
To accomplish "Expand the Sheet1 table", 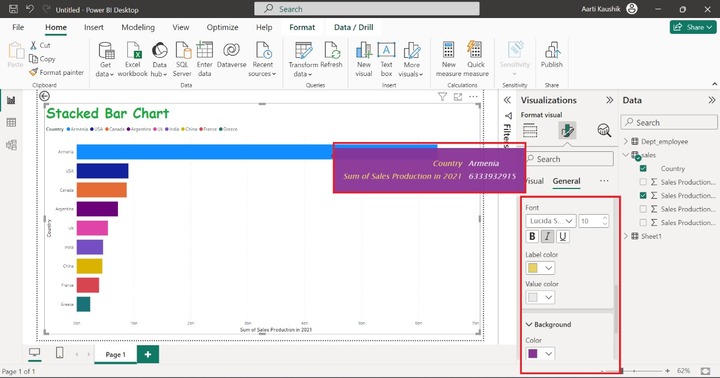I will point(626,236).
